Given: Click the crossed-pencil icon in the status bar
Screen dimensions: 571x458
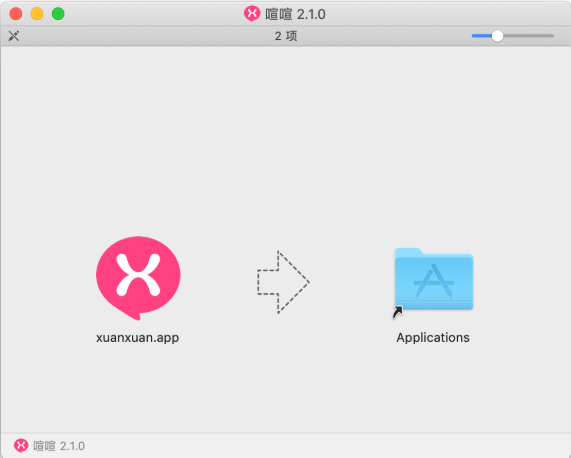Looking at the screenshot, I should (x=14, y=36).
